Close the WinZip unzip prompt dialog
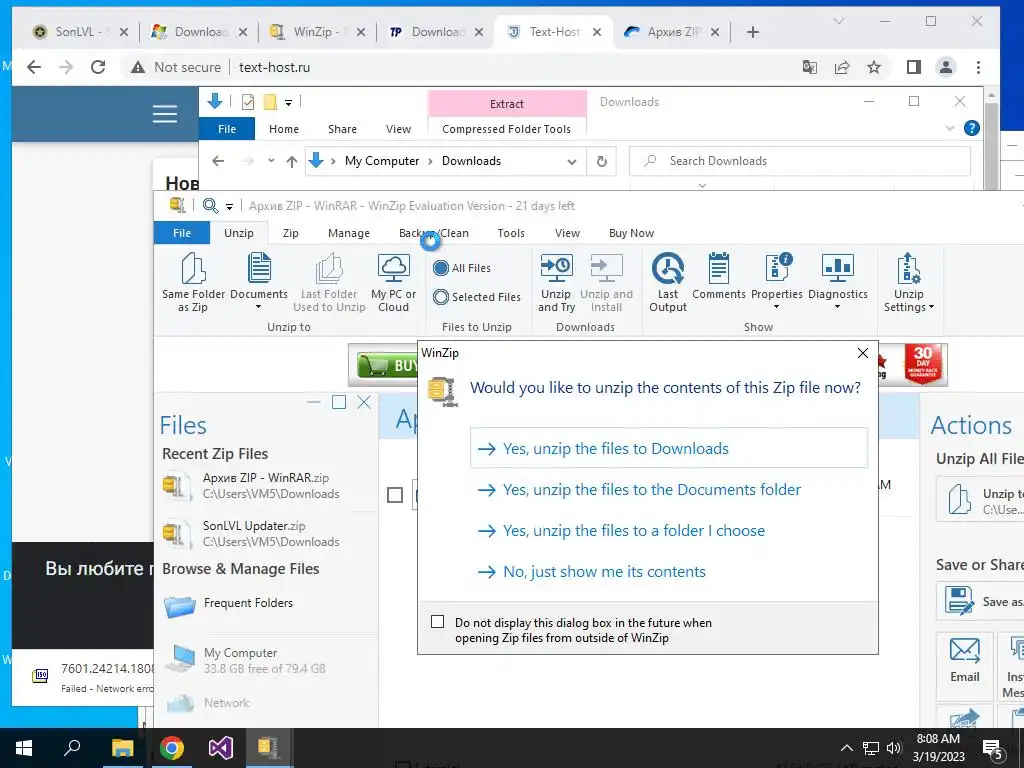The image size is (1024, 768). coord(863,353)
